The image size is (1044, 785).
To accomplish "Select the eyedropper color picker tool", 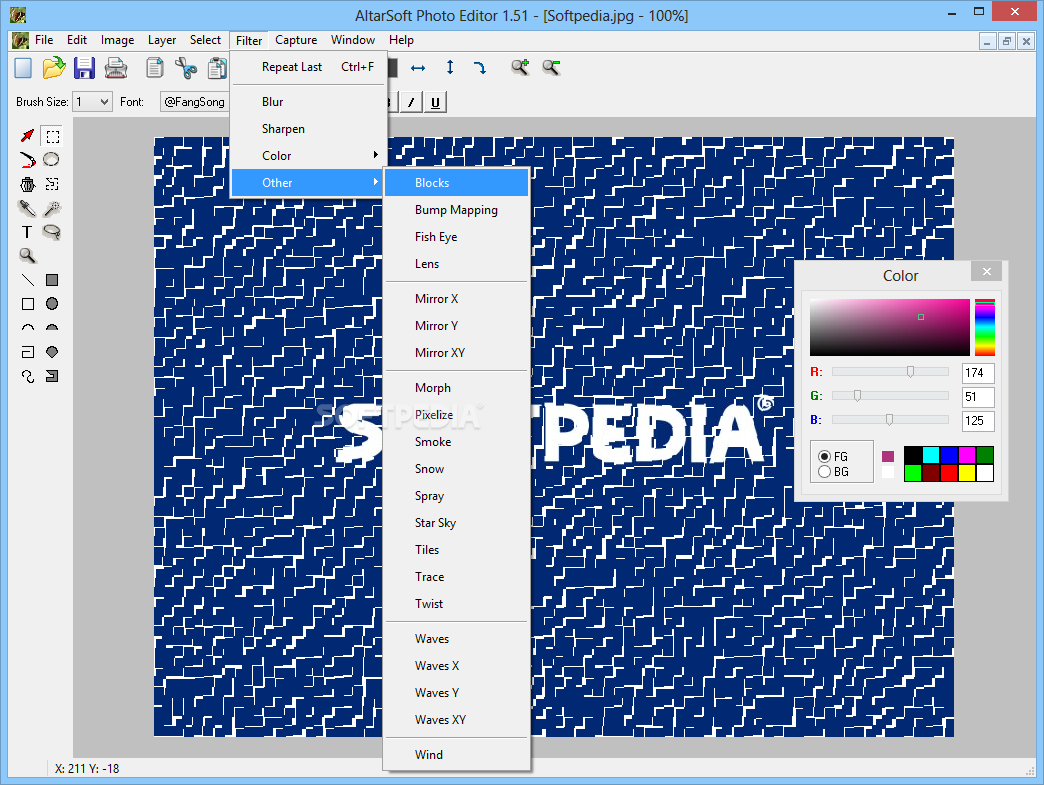I will [x=27, y=208].
